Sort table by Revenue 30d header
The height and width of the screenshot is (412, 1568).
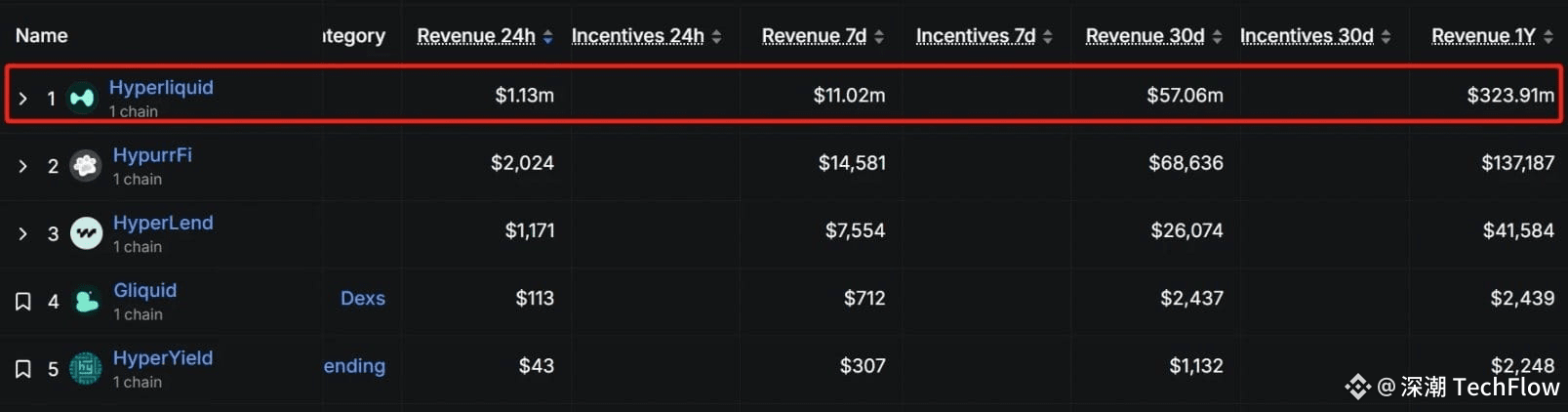click(1145, 36)
